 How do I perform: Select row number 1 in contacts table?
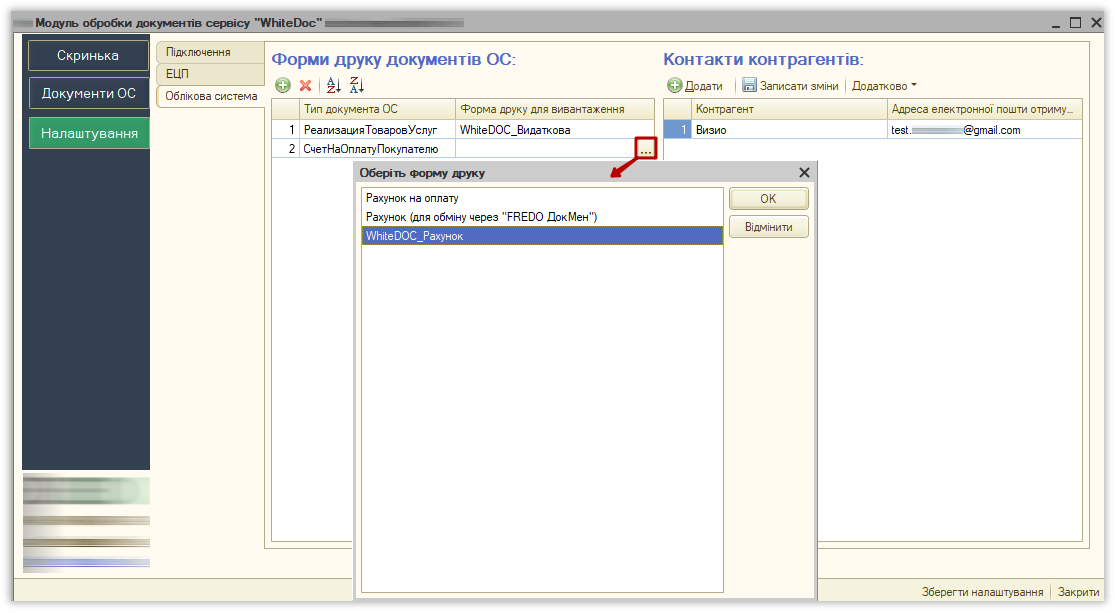click(678, 129)
